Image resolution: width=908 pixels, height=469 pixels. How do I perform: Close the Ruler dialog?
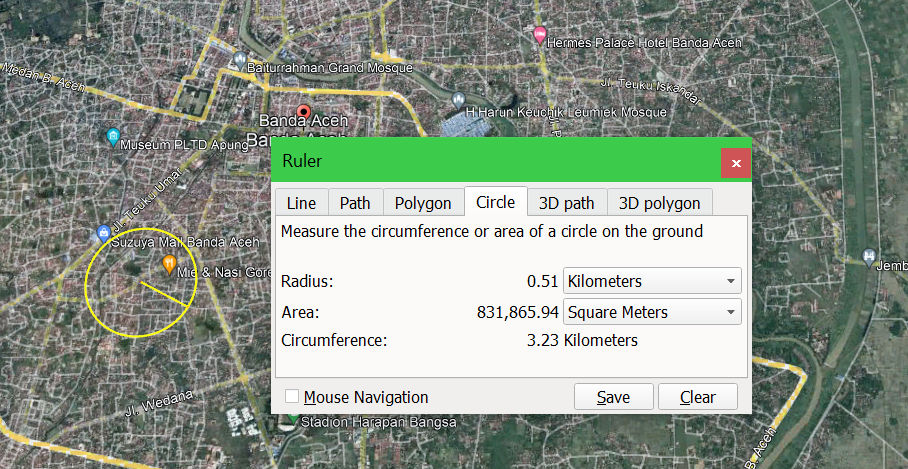pos(736,162)
